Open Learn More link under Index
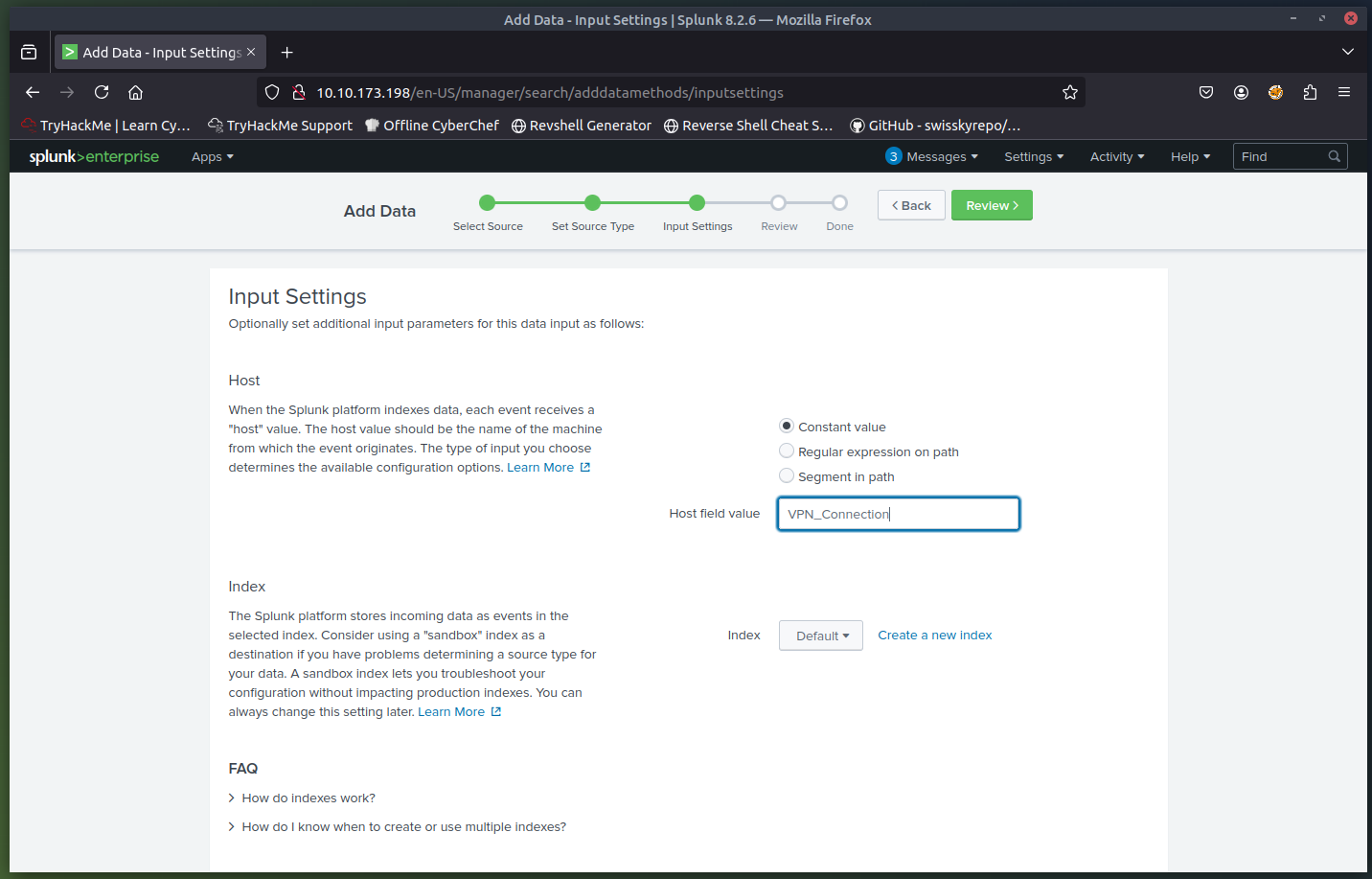 [x=459, y=712]
